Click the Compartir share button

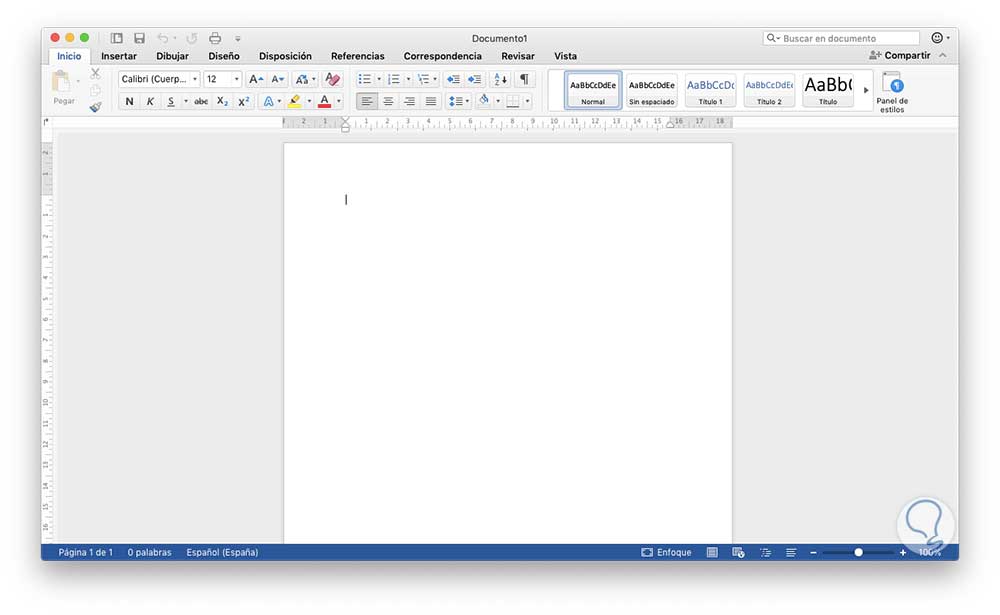[x=900, y=56]
